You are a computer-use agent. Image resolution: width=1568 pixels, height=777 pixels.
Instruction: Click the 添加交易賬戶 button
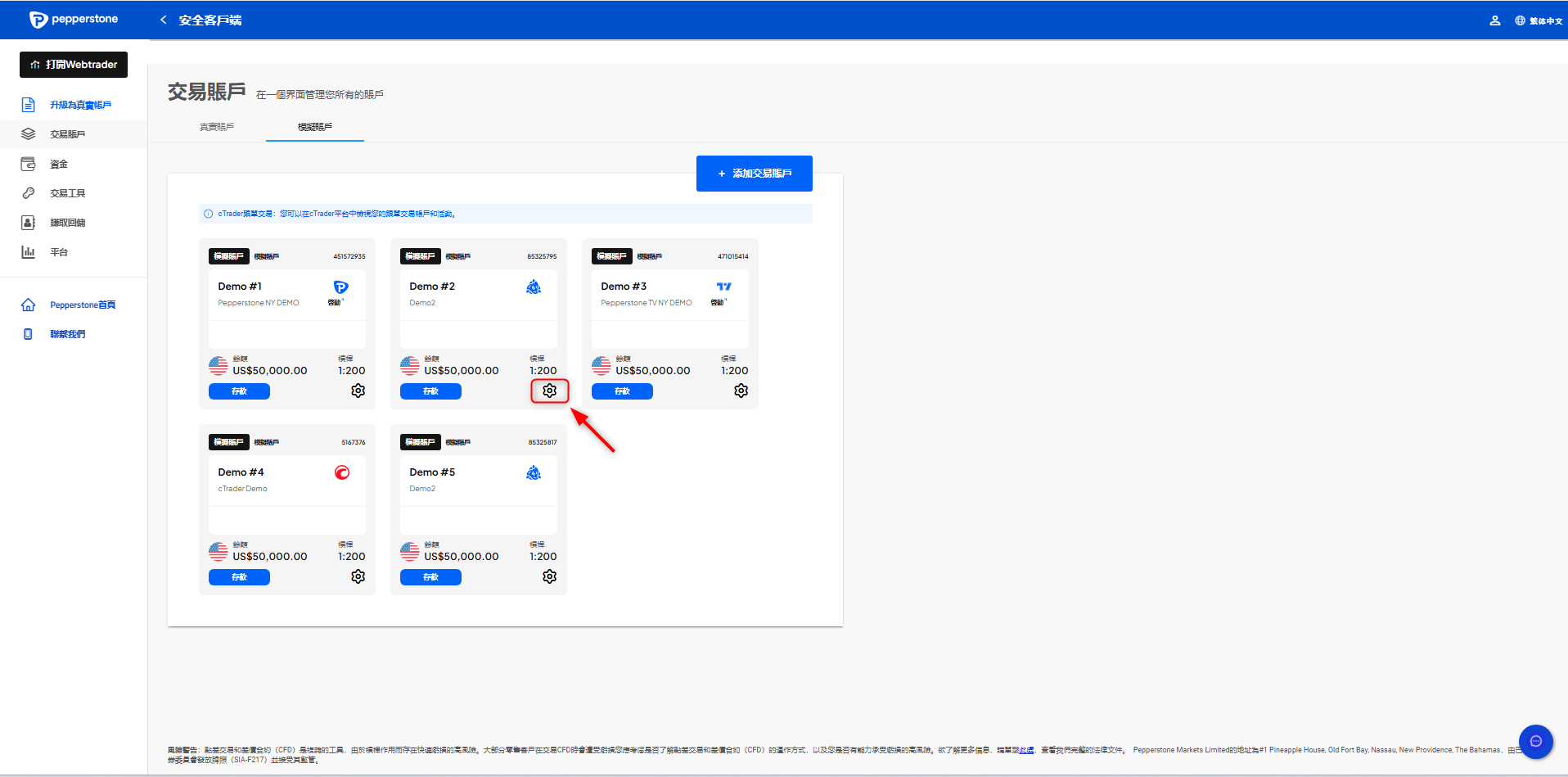pos(754,174)
